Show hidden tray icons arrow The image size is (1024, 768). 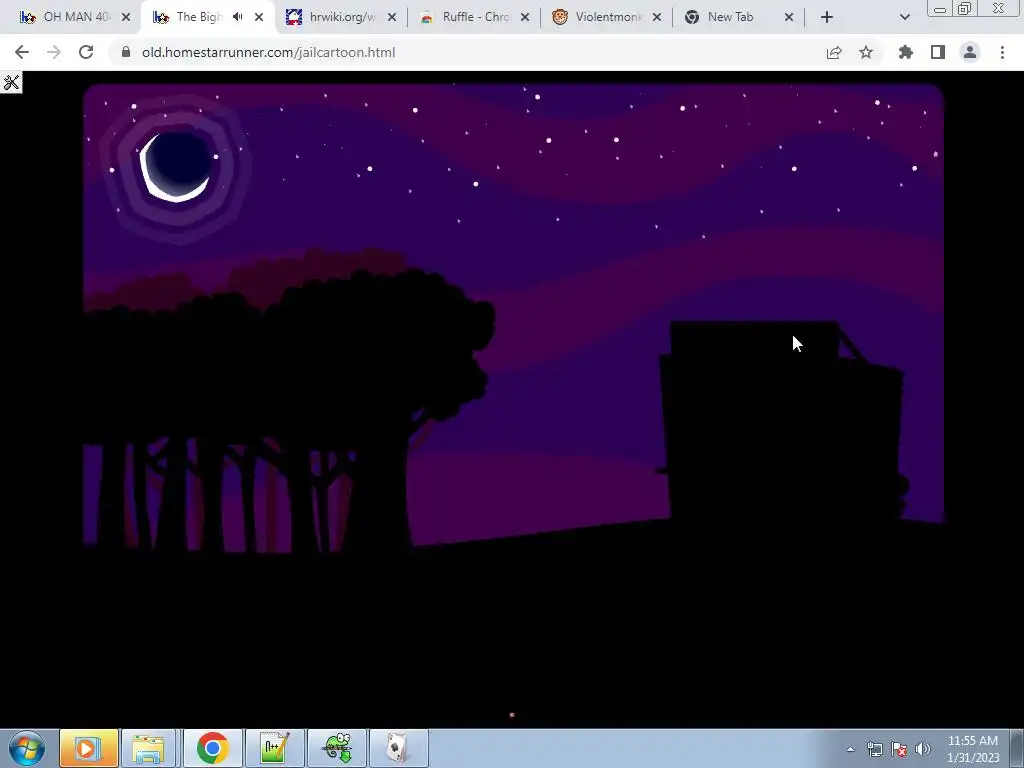point(850,749)
